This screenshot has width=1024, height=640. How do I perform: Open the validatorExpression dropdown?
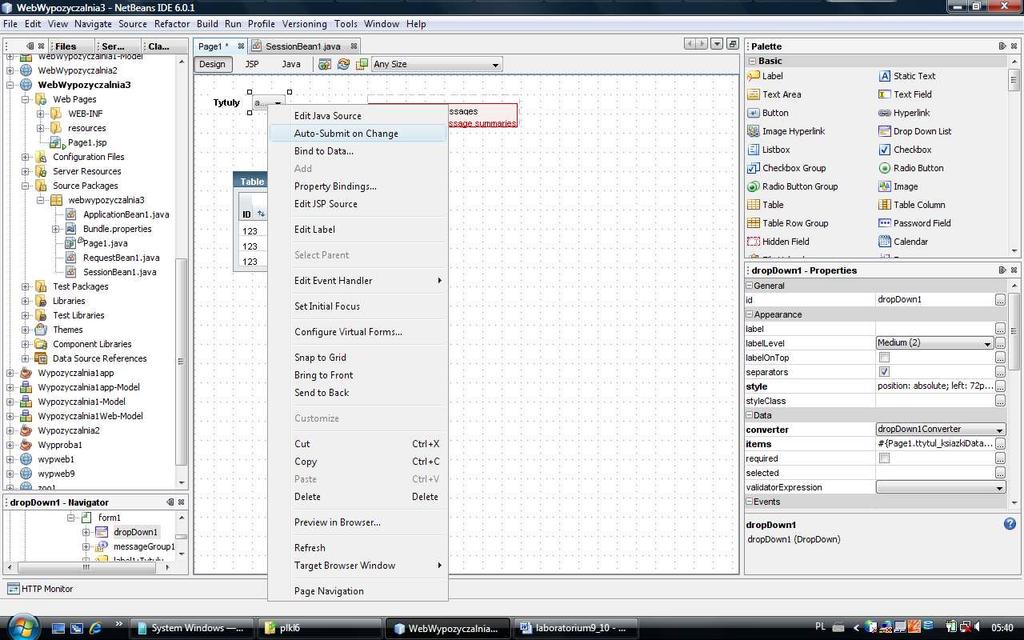click(940, 487)
